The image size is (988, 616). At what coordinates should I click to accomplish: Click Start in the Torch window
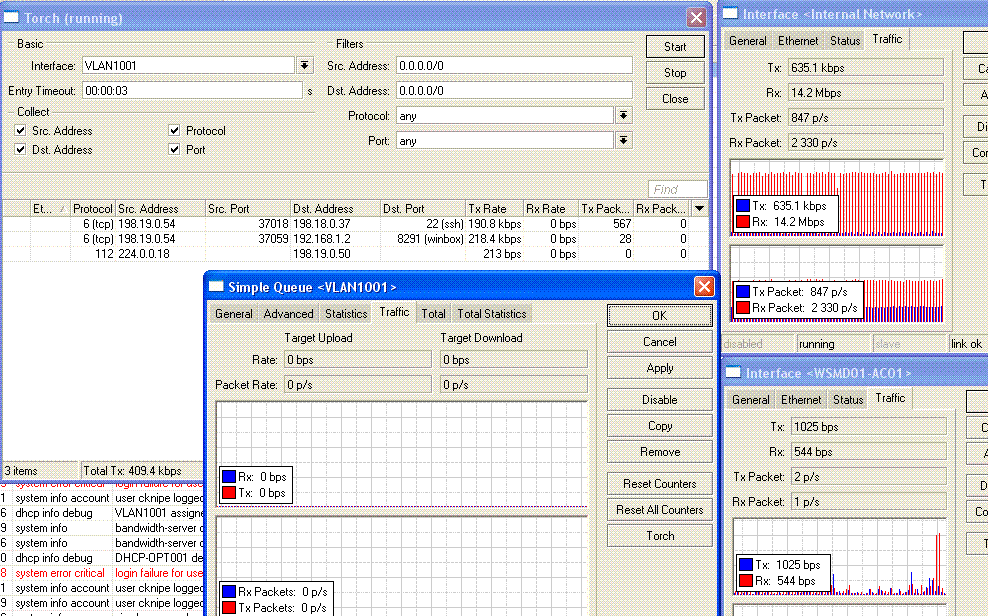point(674,46)
